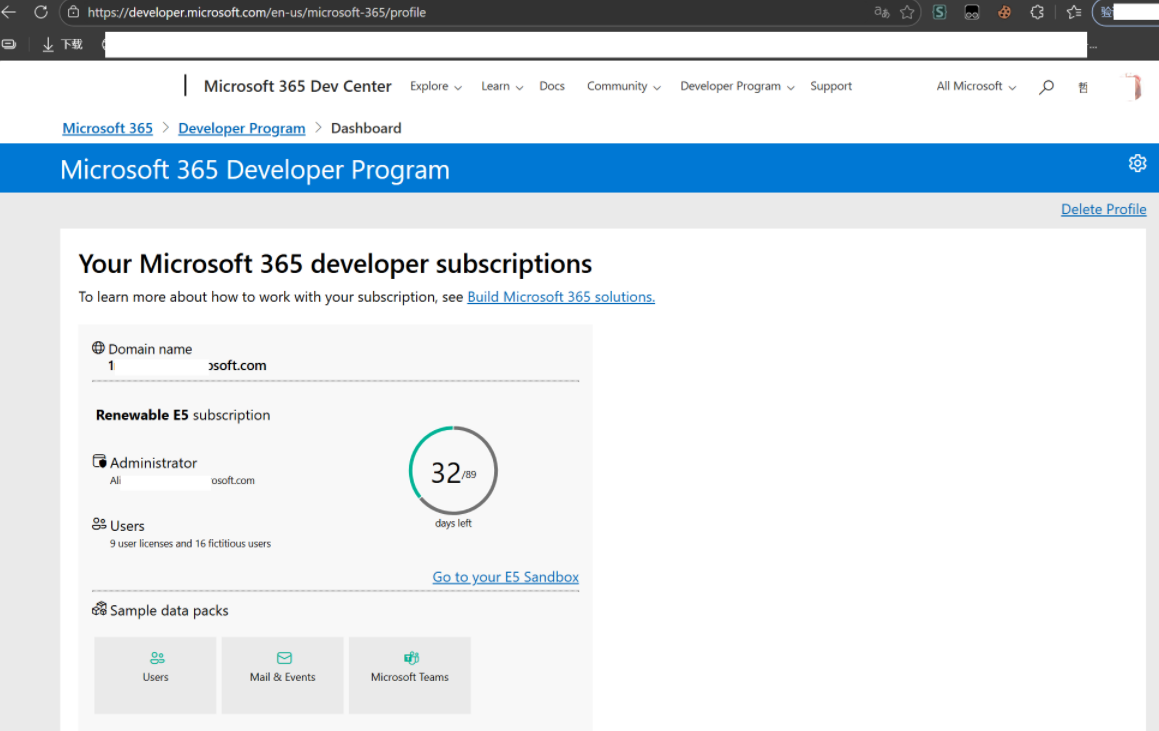Screen dimensions: 1159x731
Task: Open settings gear in blue header
Action: [1137, 164]
